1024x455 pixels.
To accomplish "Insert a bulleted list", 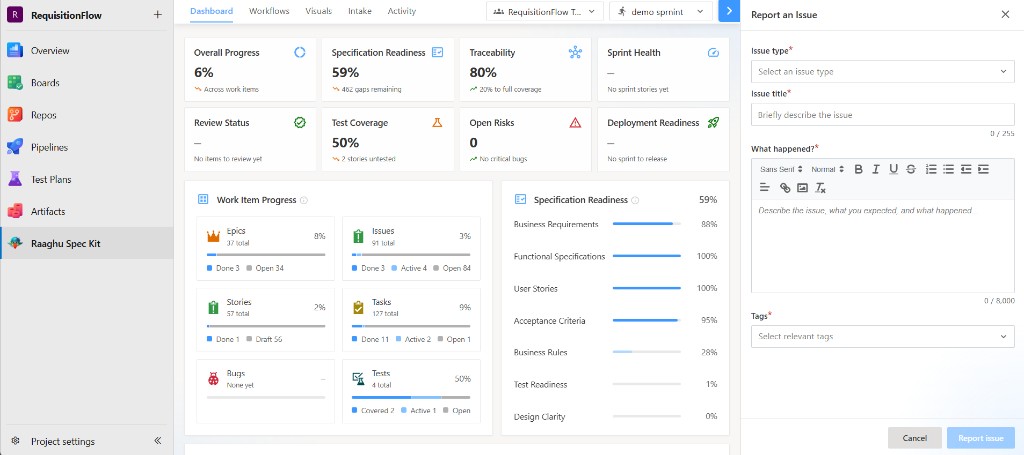I will pos(949,169).
